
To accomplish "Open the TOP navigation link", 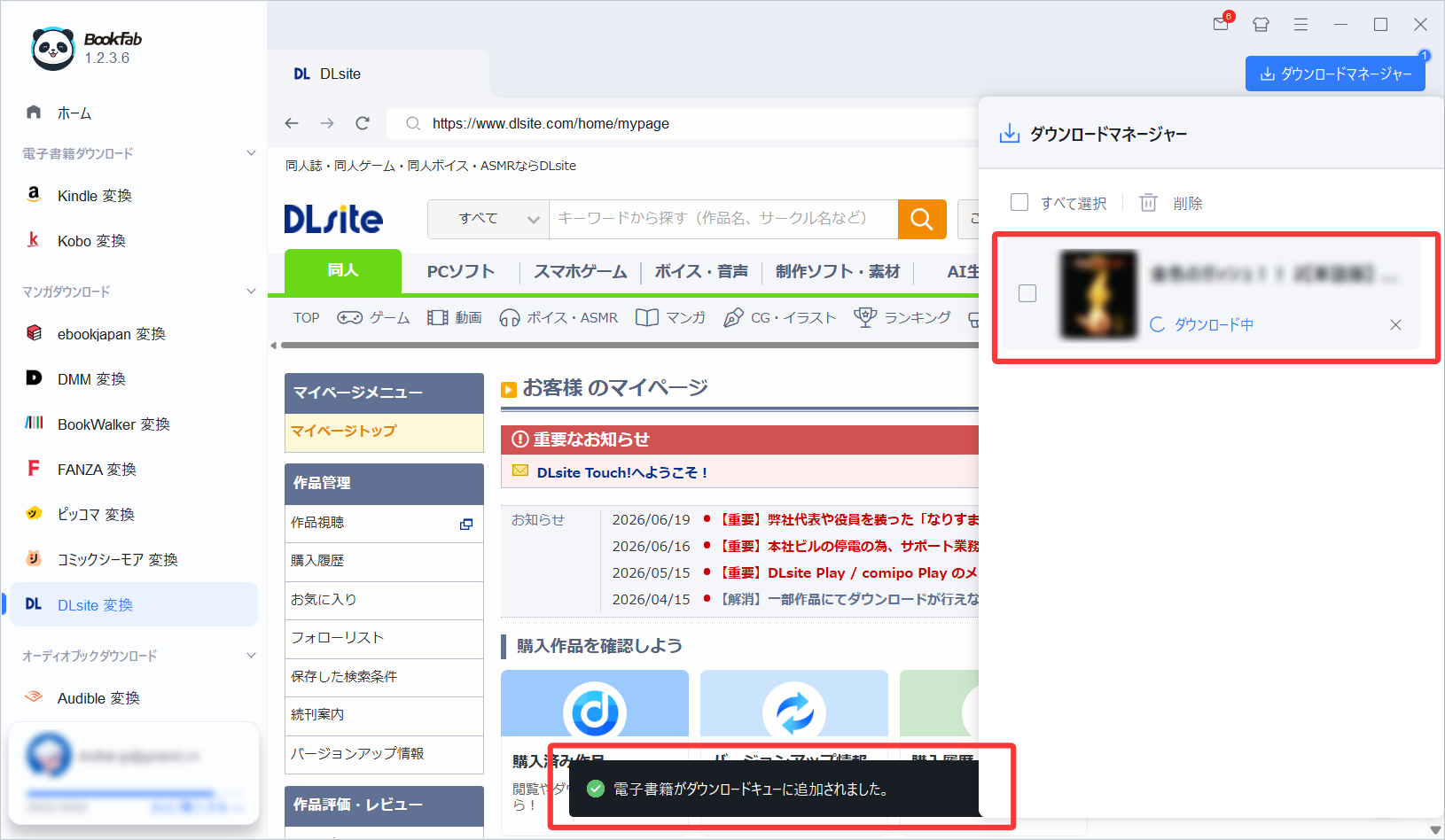I will point(306,317).
